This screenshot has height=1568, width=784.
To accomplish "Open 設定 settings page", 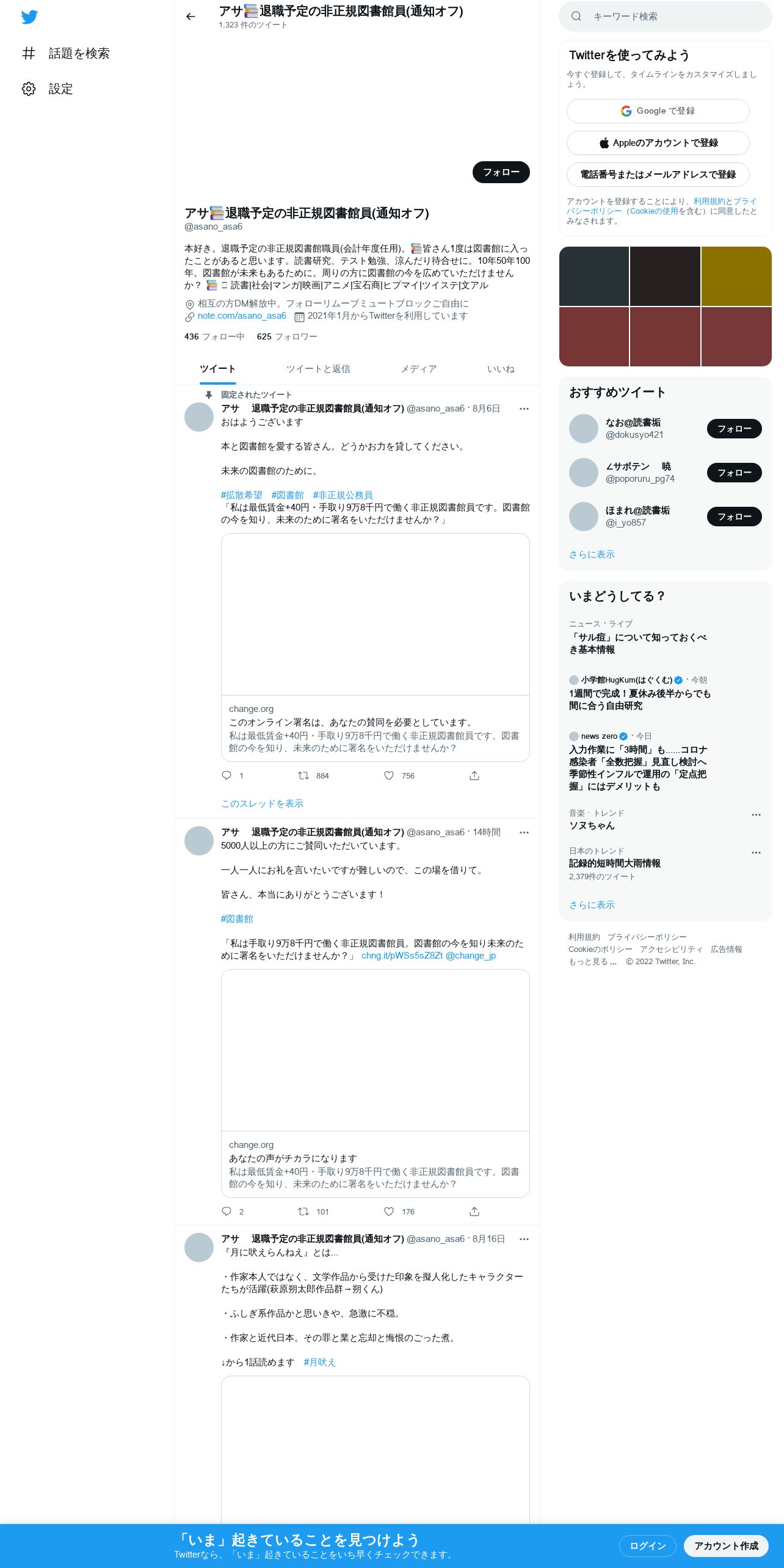I will pyautogui.click(x=47, y=89).
